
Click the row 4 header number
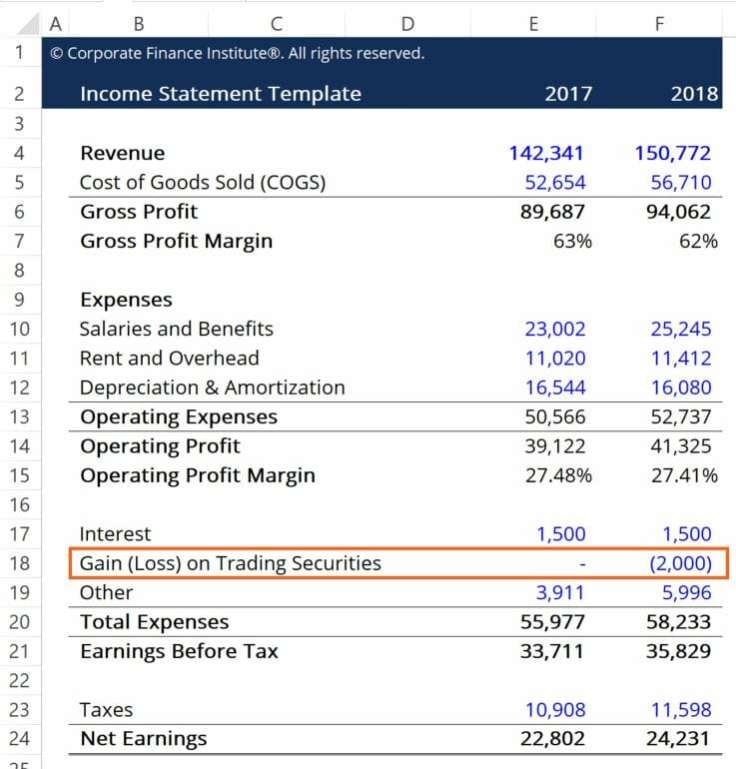[x=21, y=153]
